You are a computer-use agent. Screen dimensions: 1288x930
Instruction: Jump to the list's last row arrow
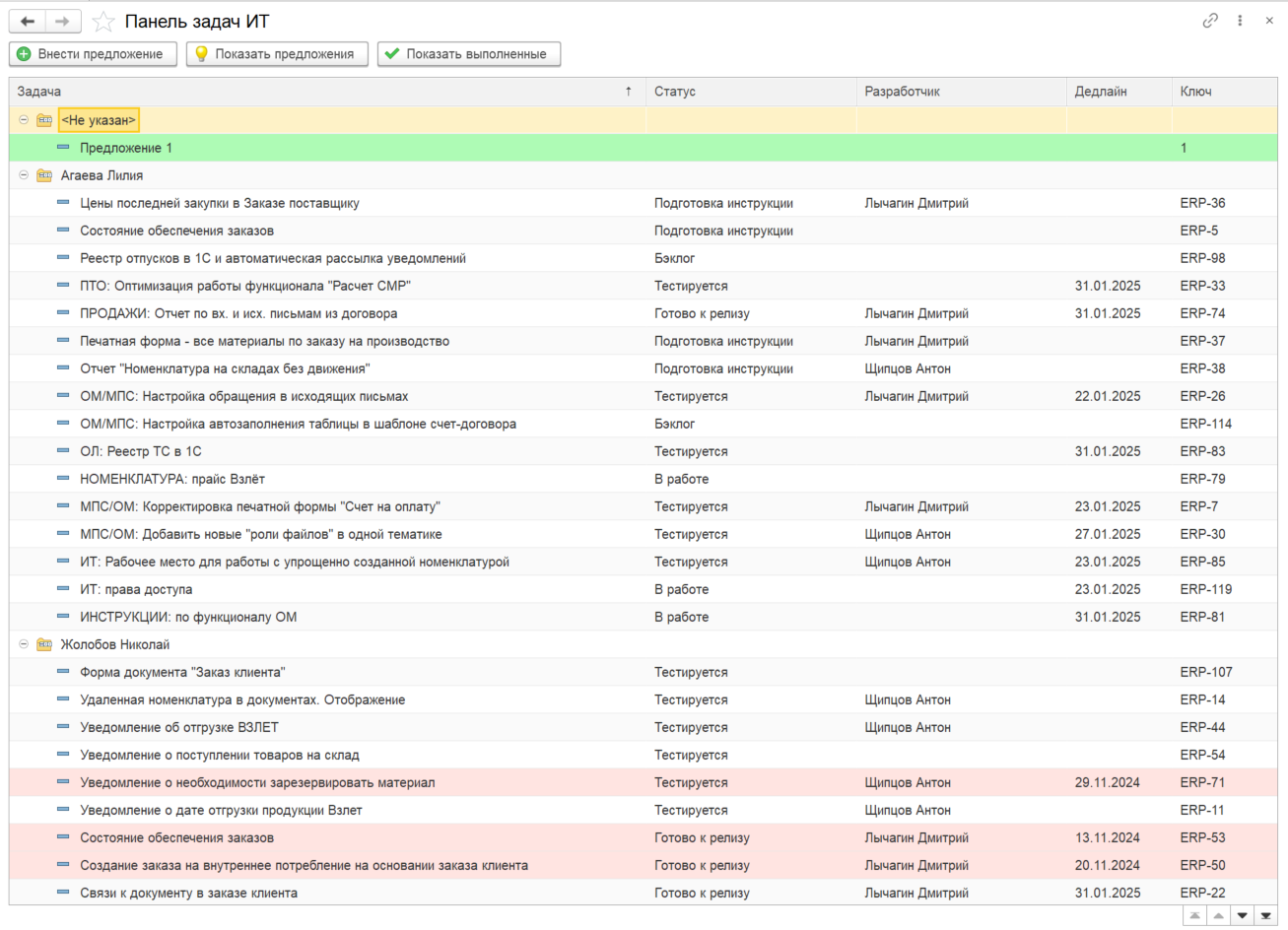tap(1266, 916)
